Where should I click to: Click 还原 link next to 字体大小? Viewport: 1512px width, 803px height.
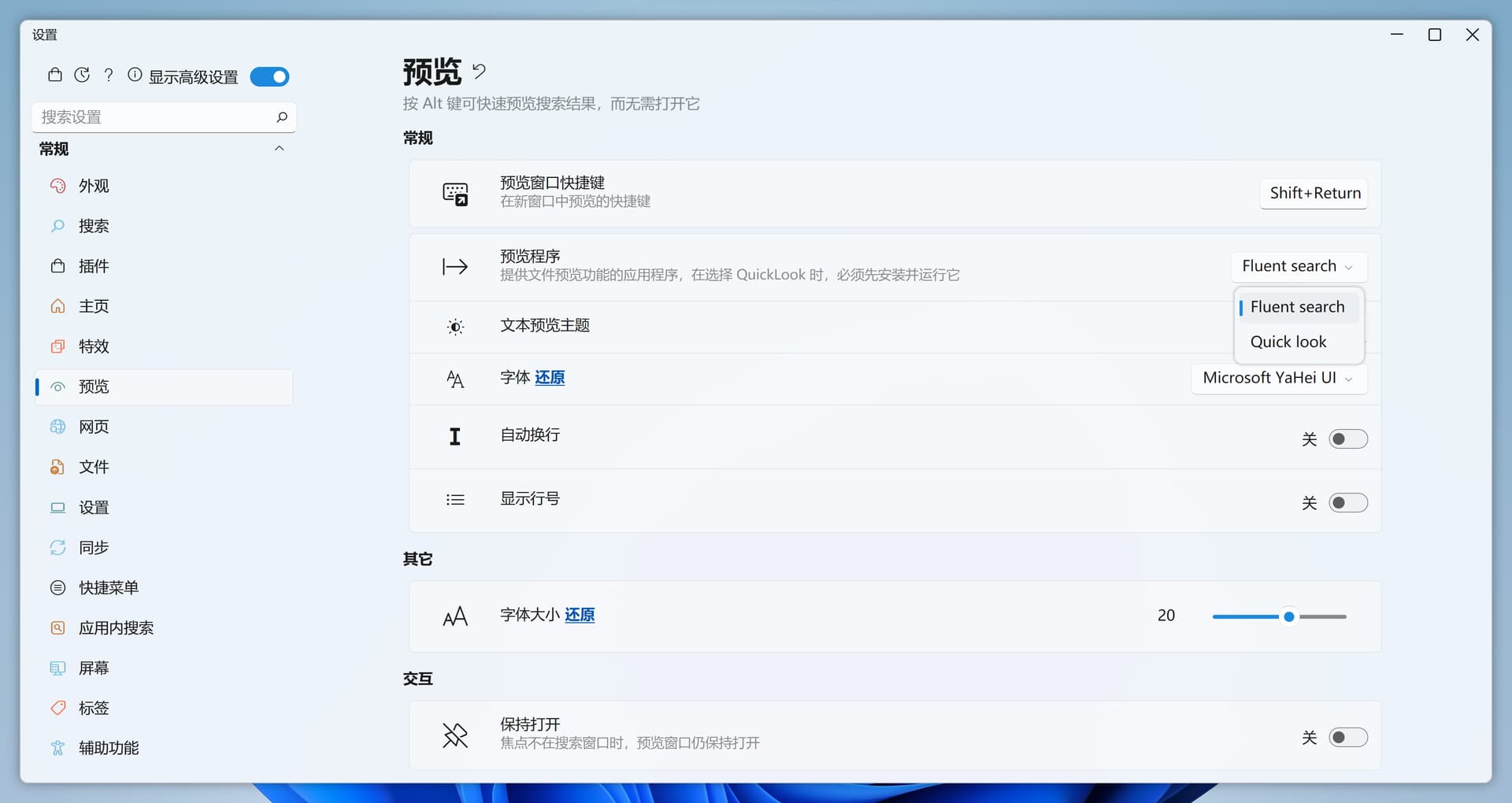[580, 615]
